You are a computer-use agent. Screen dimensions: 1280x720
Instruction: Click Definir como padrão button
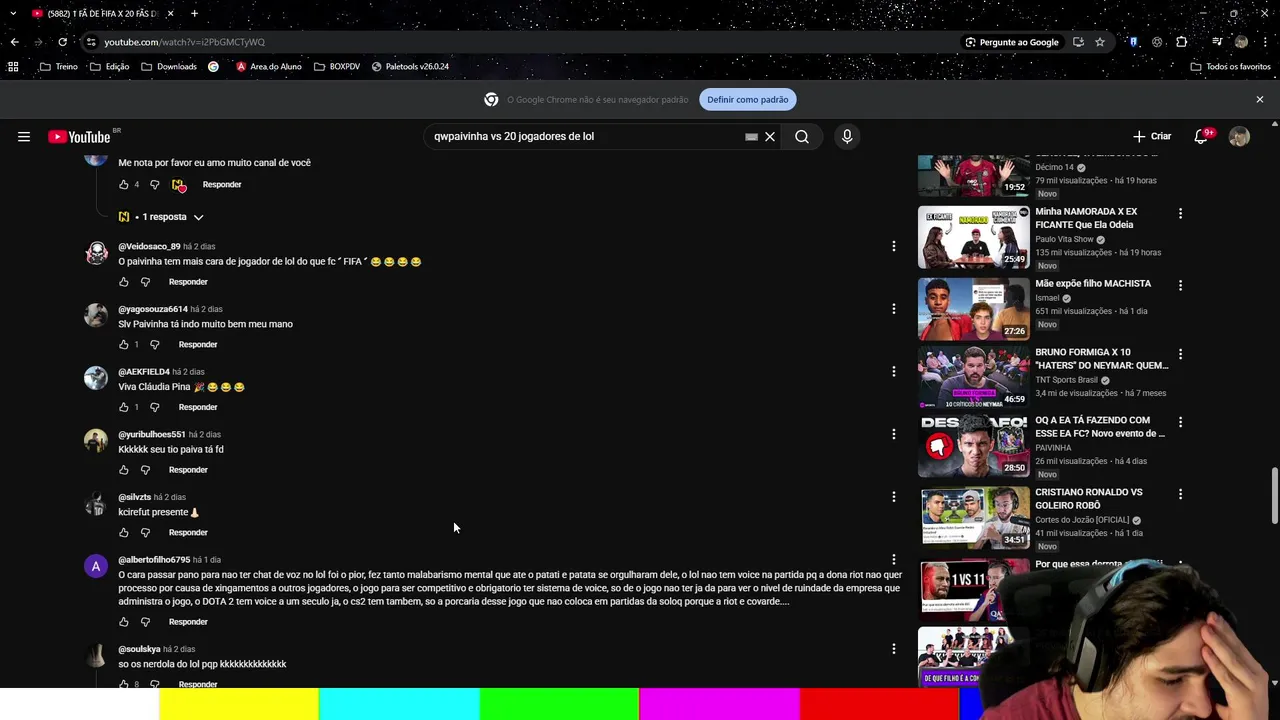pyautogui.click(x=748, y=99)
